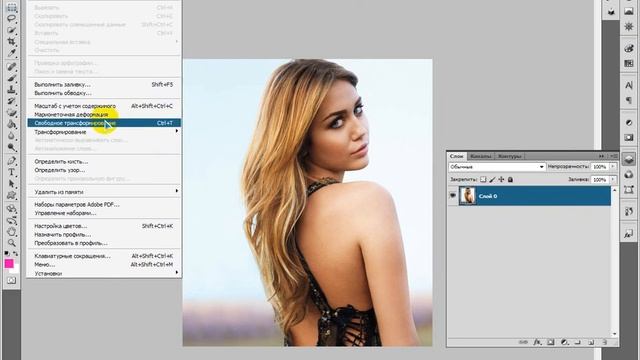Image resolution: width=640 pixels, height=360 pixels.
Task: Toggle lock position icon
Action: 501,179
